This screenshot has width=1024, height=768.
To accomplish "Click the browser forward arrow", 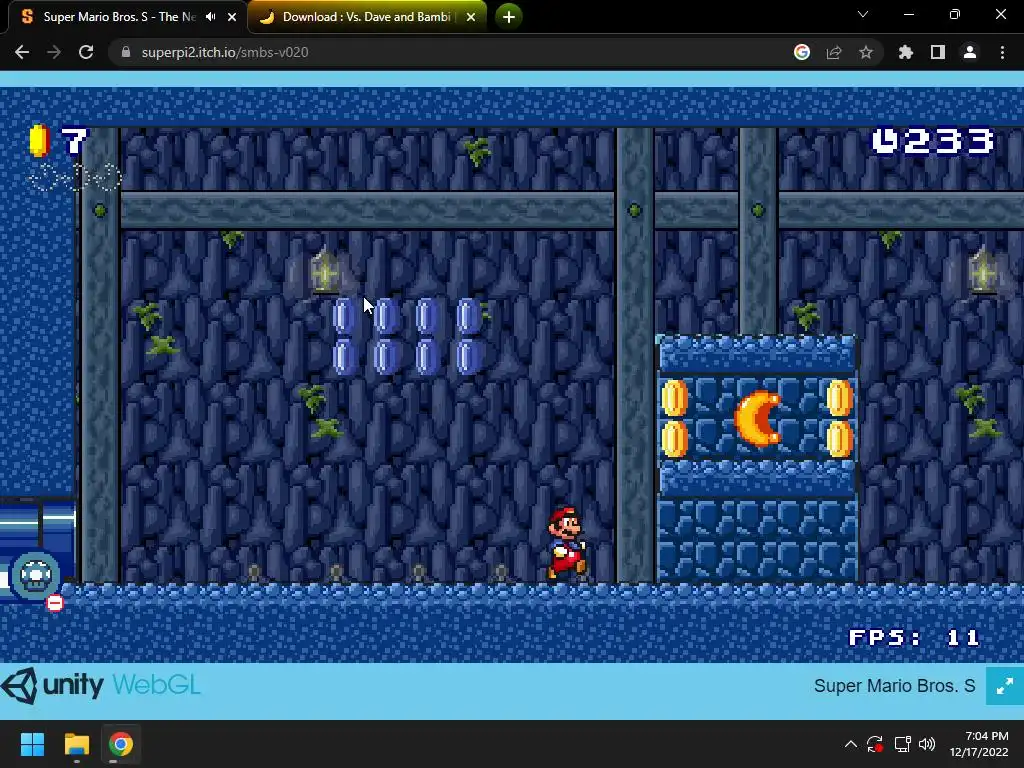I will click(54, 52).
